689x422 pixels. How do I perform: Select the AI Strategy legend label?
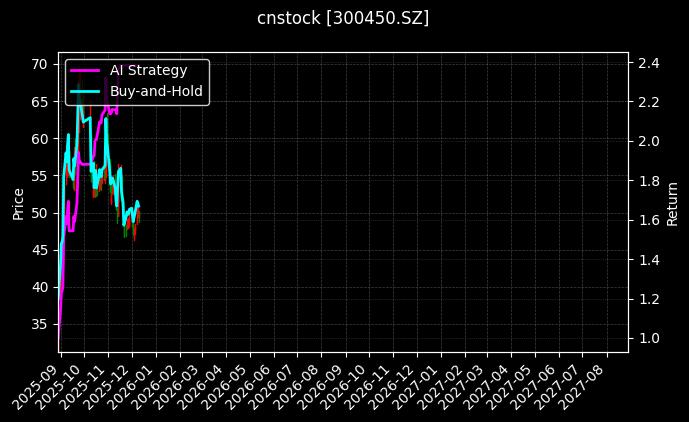pyautogui.click(x=148, y=70)
